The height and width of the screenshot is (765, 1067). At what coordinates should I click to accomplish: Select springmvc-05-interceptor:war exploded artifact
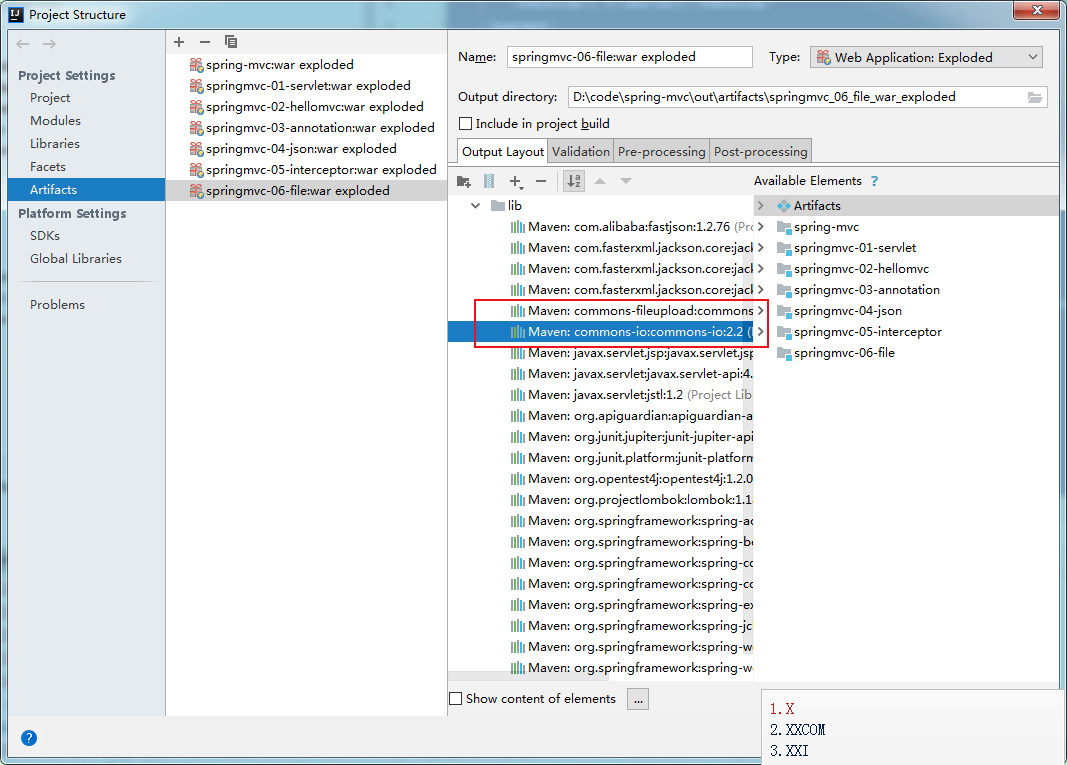306,170
